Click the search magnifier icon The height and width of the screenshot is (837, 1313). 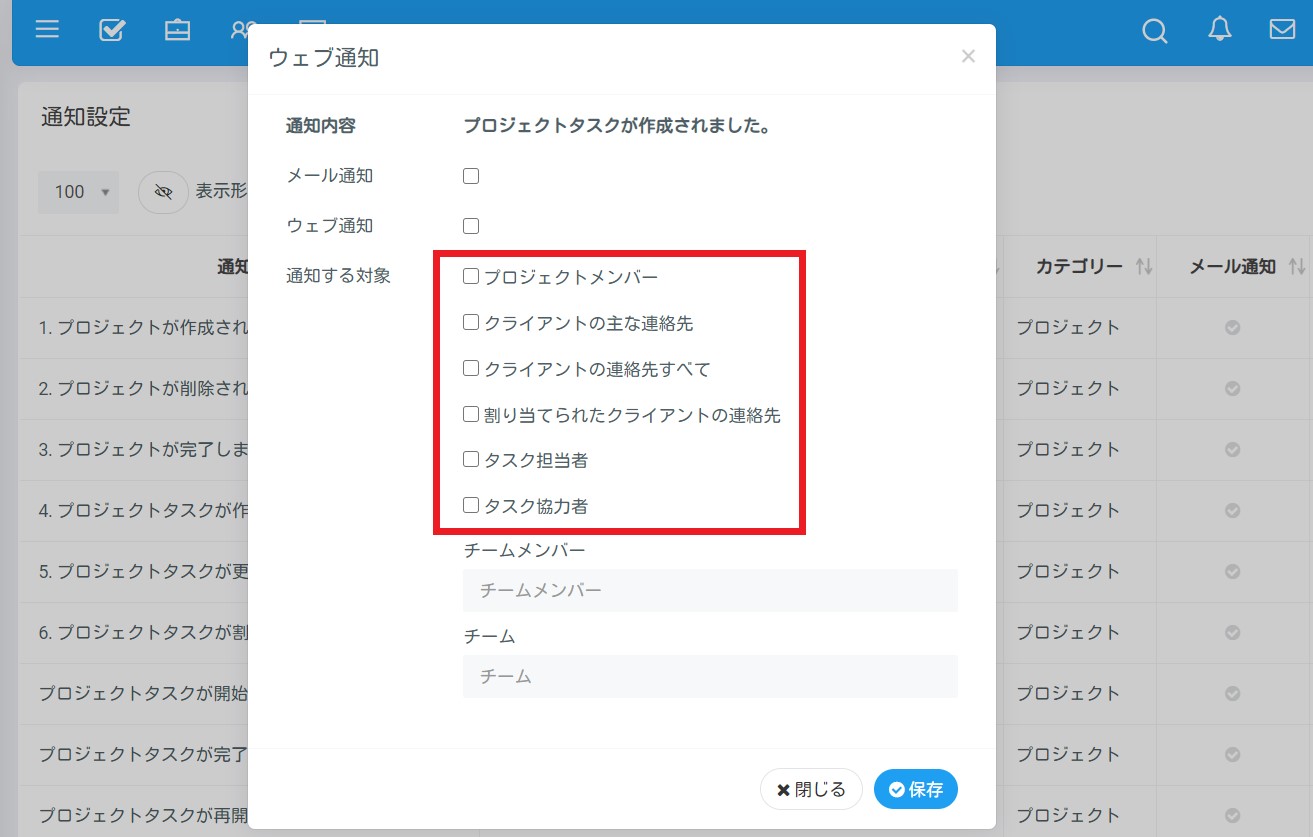[x=1155, y=31]
